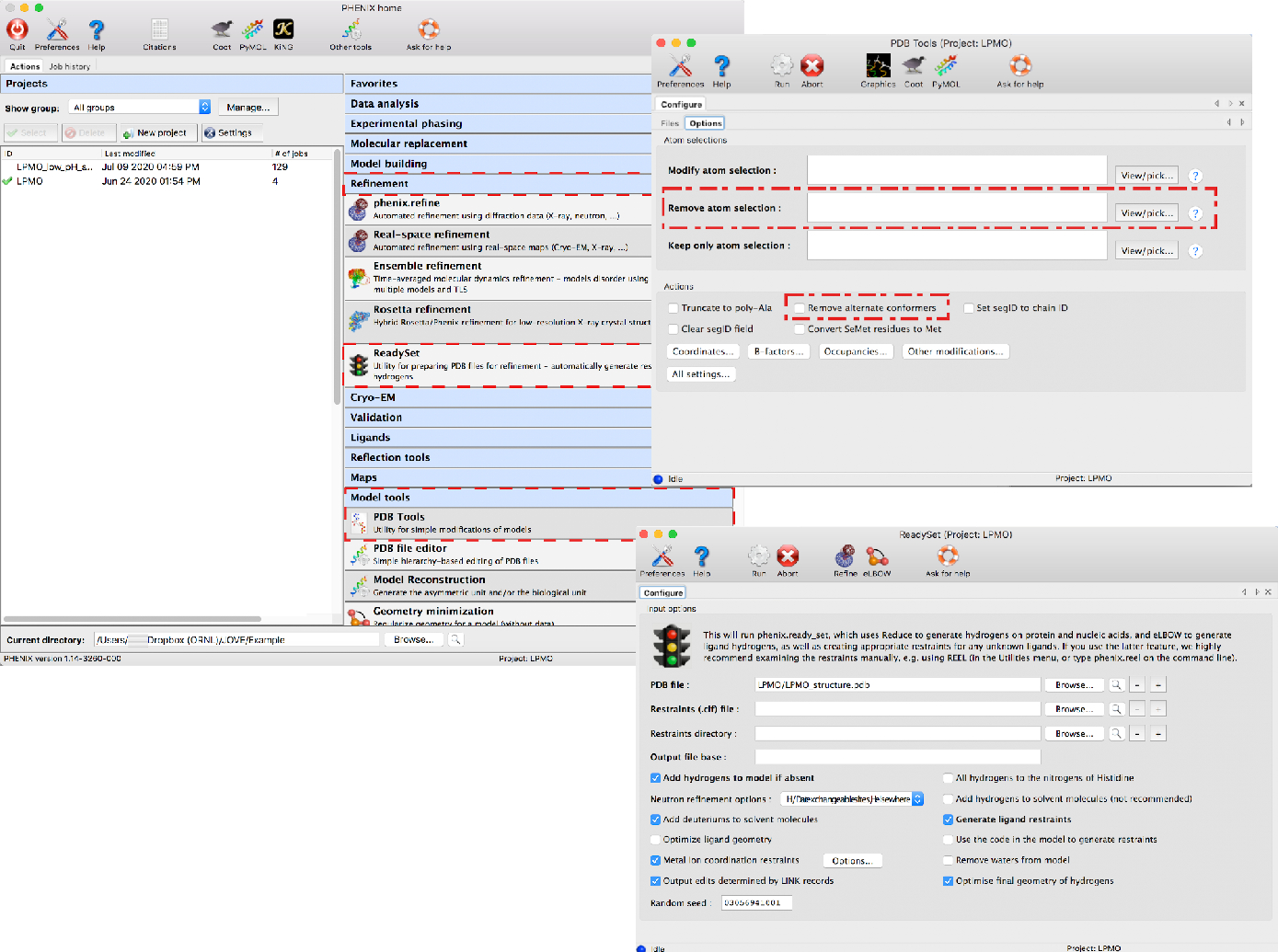The image size is (1278, 952).
Task: Open Coordinates... settings in PDB Tools
Action: (x=703, y=351)
